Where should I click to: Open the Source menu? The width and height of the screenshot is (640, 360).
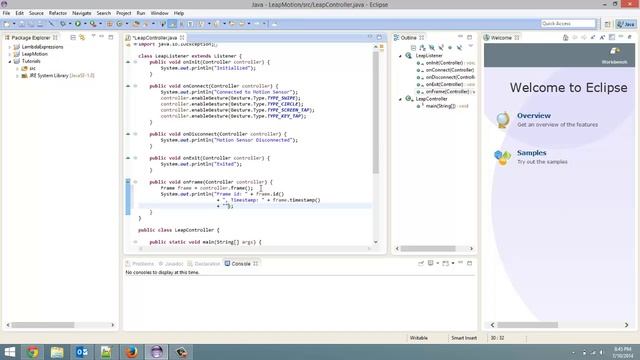click(36, 13)
